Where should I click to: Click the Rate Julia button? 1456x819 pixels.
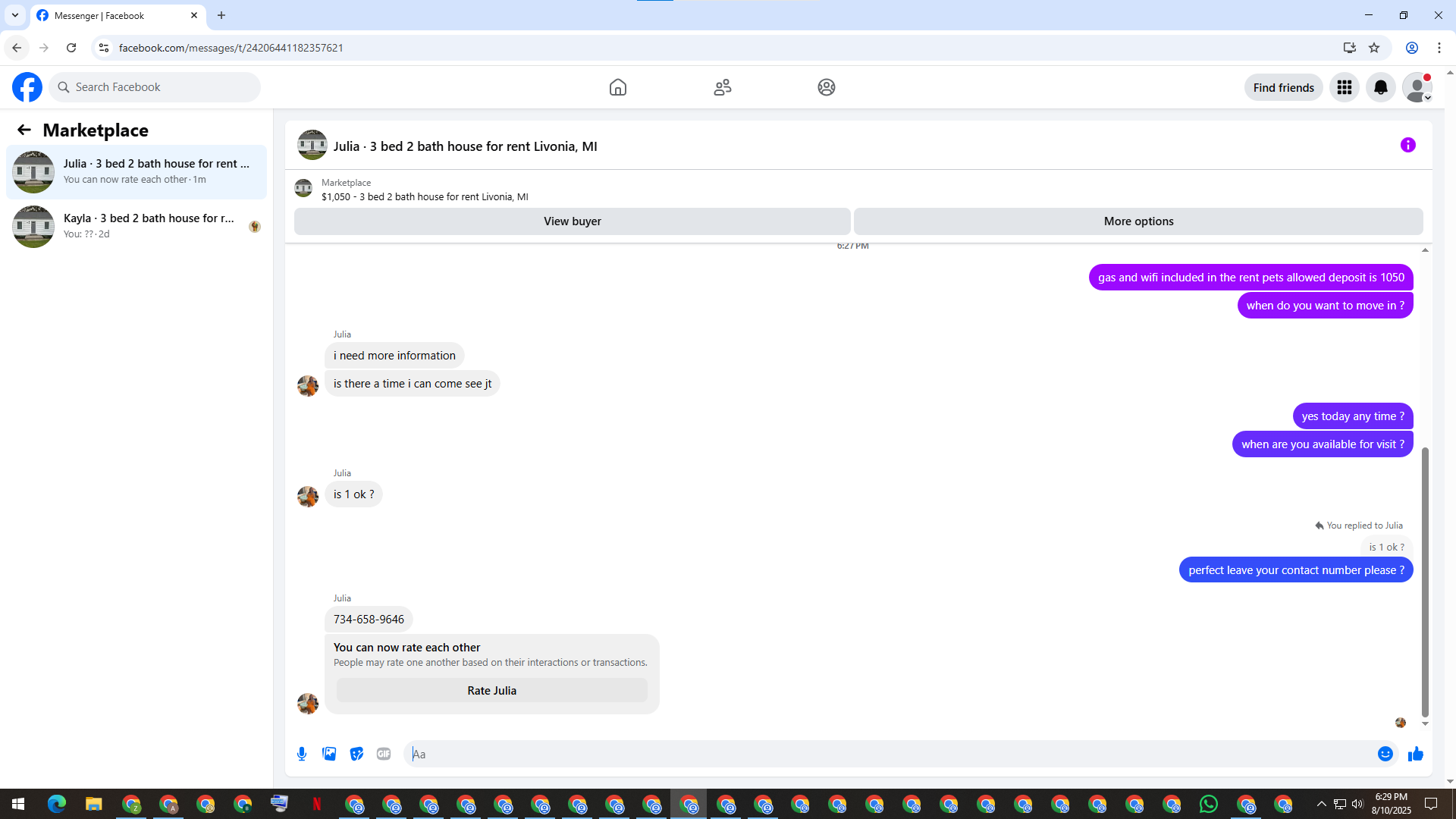(x=491, y=690)
